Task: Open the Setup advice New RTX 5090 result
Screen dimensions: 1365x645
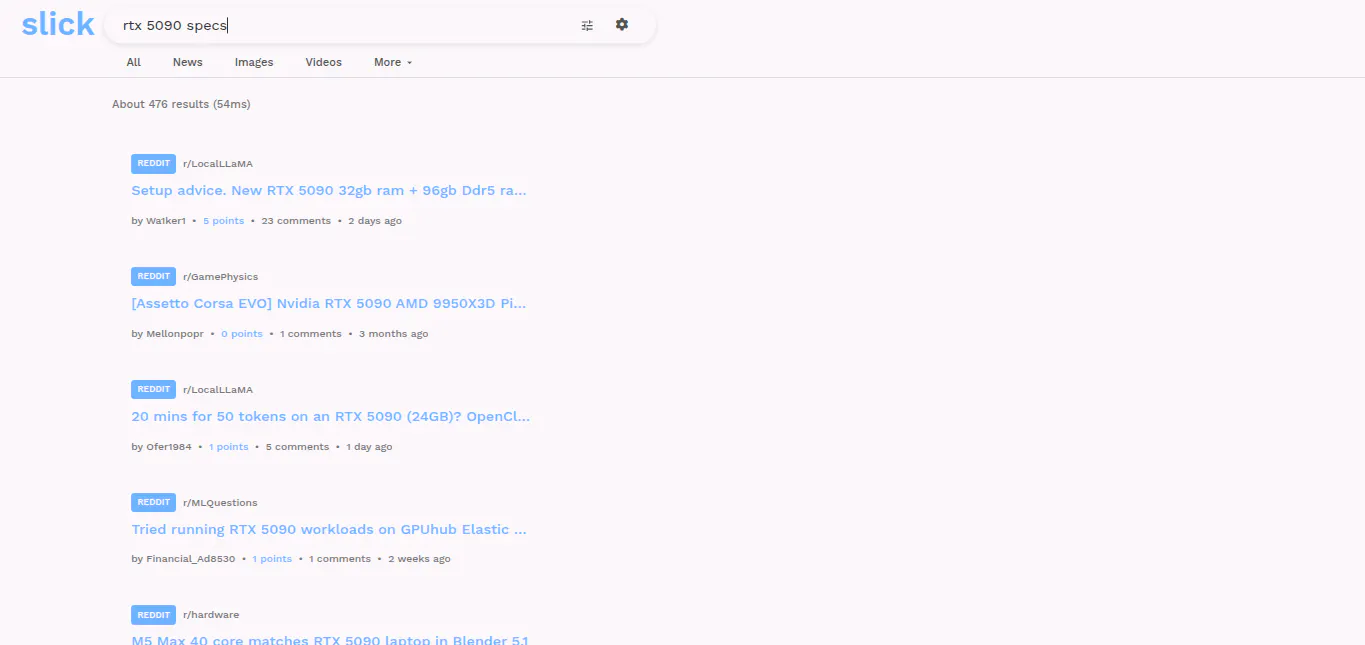Action: coord(329,190)
